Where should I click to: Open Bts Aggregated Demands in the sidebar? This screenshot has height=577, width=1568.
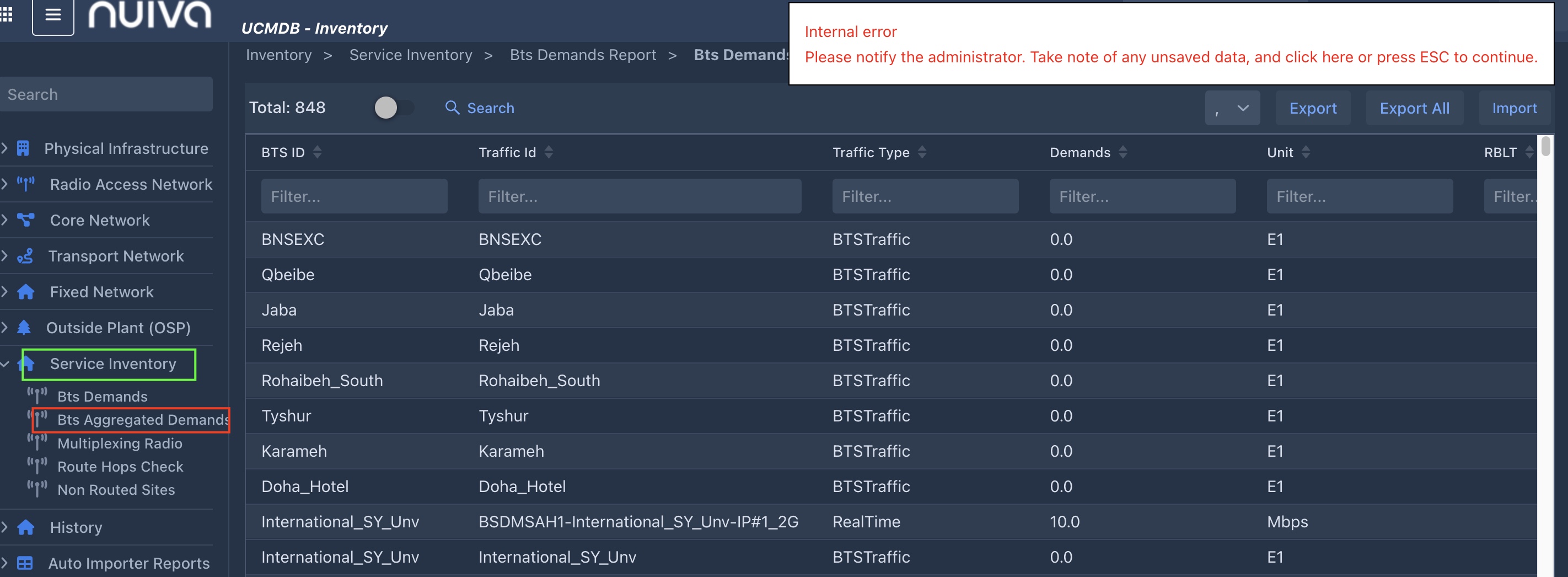pos(142,420)
